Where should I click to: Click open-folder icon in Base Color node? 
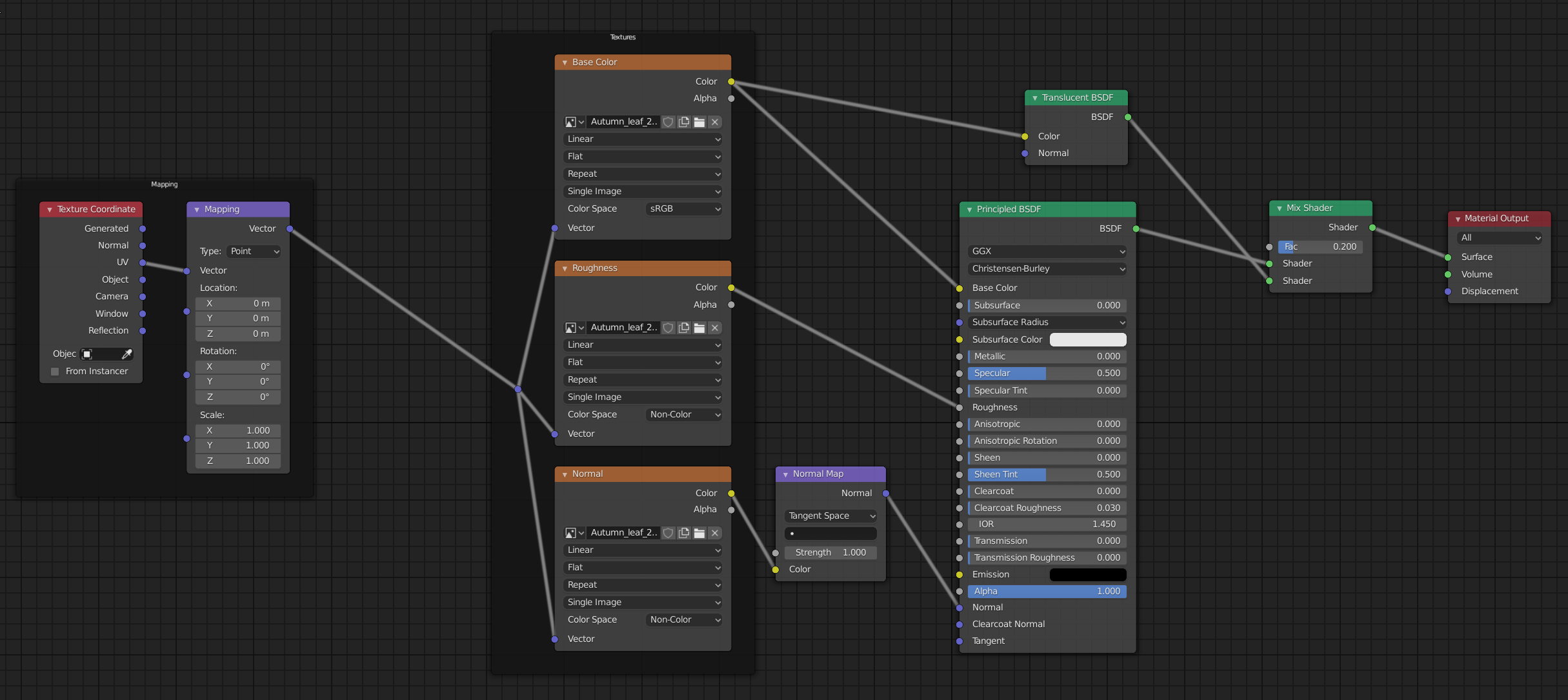pyautogui.click(x=699, y=122)
